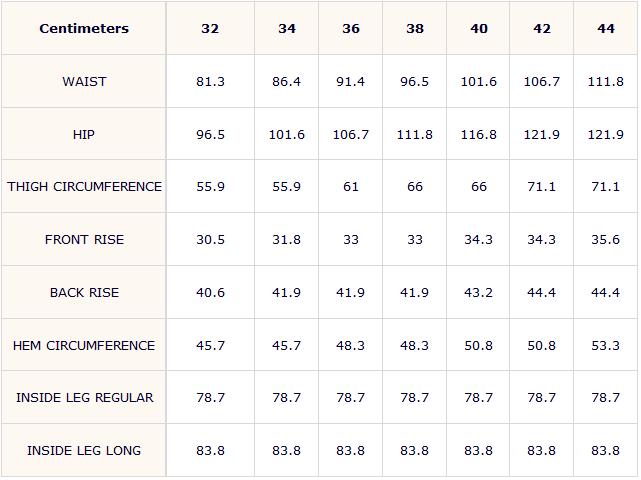Select the HEM CIRCUMFERENCE row label

[x=84, y=345]
